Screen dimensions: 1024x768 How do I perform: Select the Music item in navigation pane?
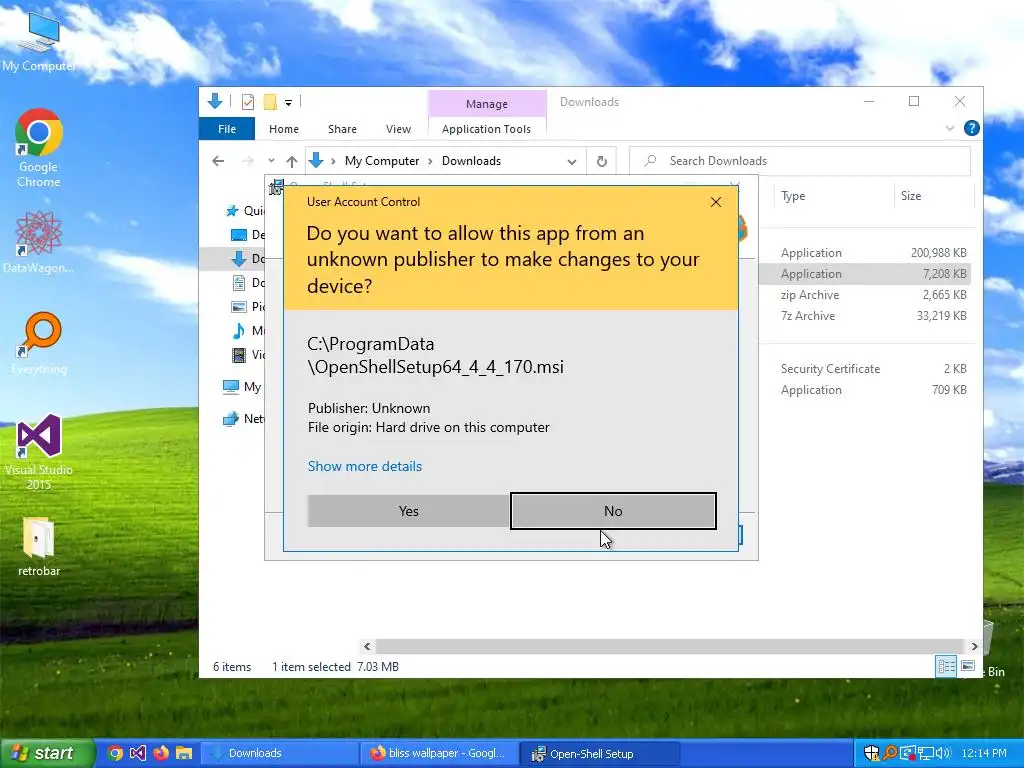tap(248, 330)
